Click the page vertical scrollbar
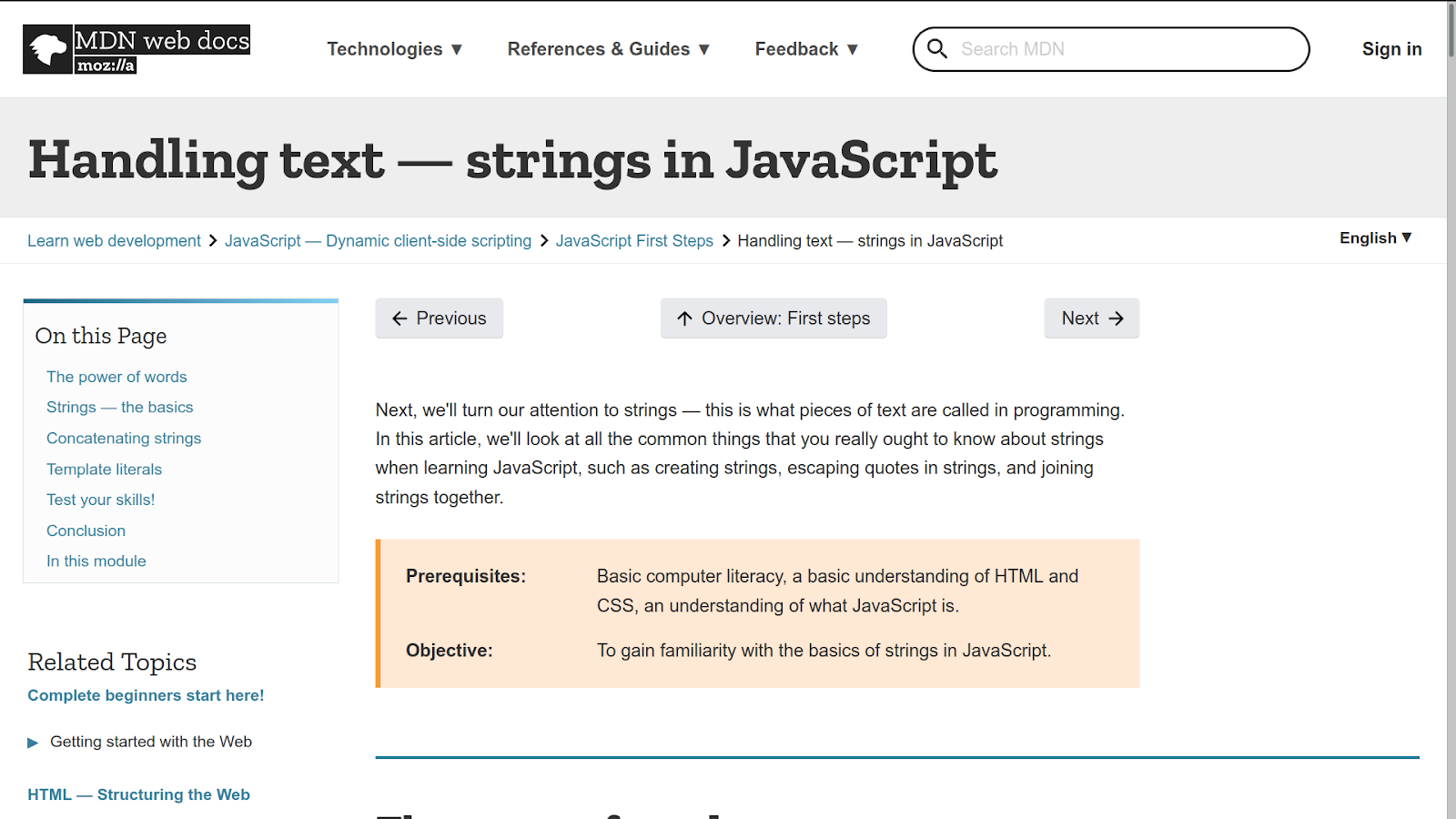1456x819 pixels. 1451,409
